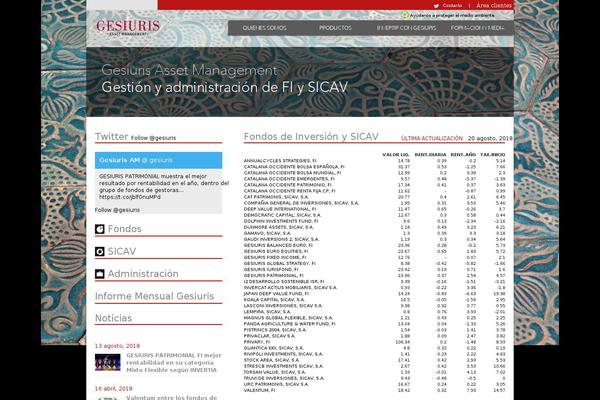The width and height of the screenshot is (600, 400).
Task: Click the 13 agosto news thumbnail
Action: pyautogui.click(x=108, y=362)
